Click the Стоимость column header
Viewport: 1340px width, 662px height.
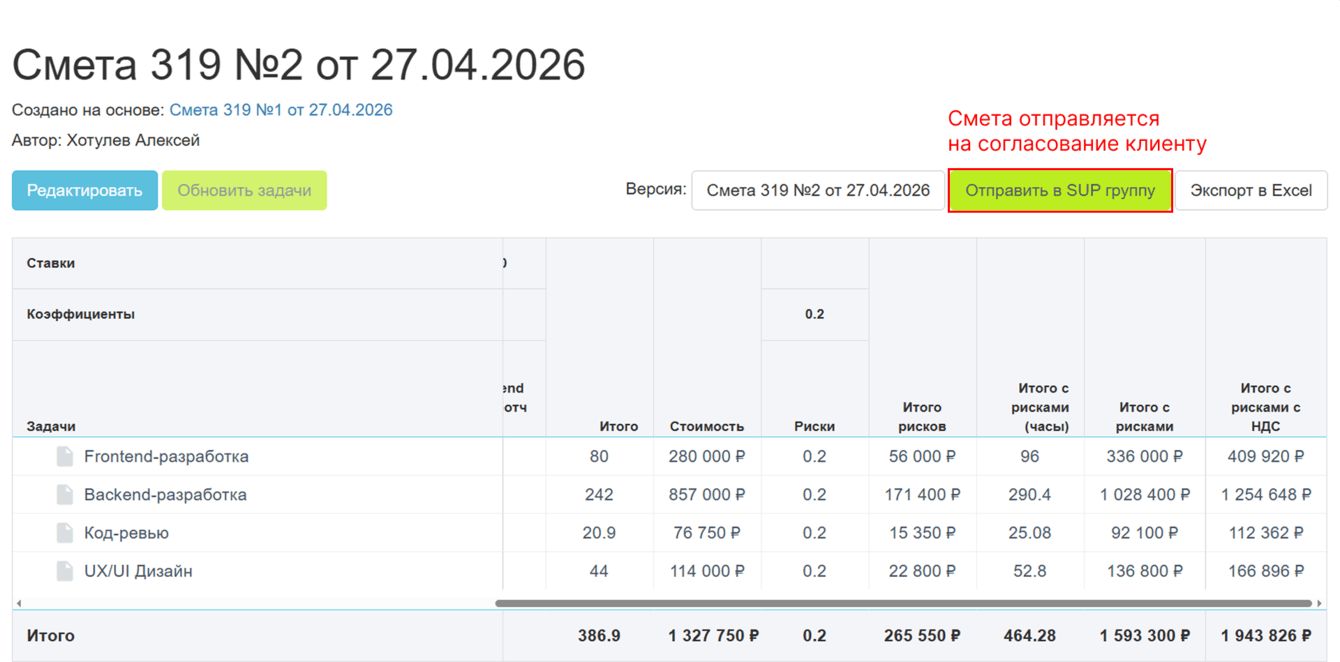pyautogui.click(x=707, y=426)
